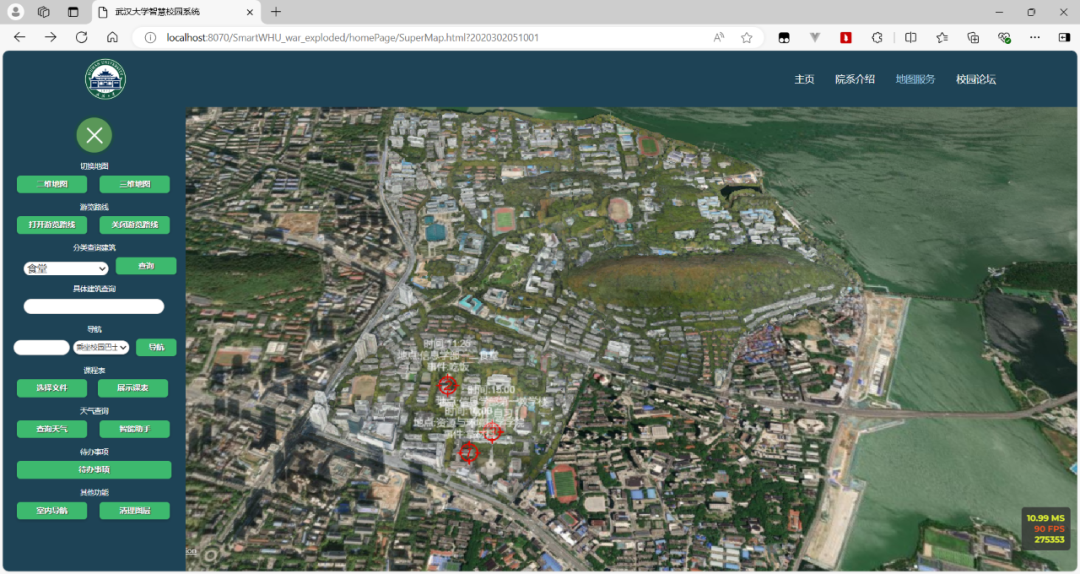The image size is (1080, 574).
Task: Click the browser refresh icon
Action: [x=81, y=37]
